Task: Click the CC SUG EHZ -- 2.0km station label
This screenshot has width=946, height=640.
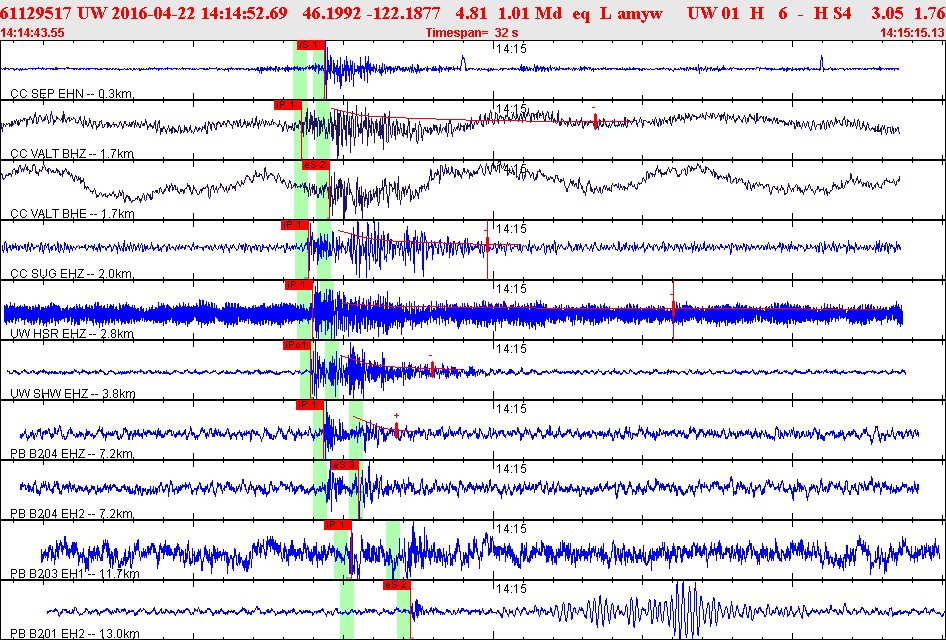Action: click(x=72, y=274)
